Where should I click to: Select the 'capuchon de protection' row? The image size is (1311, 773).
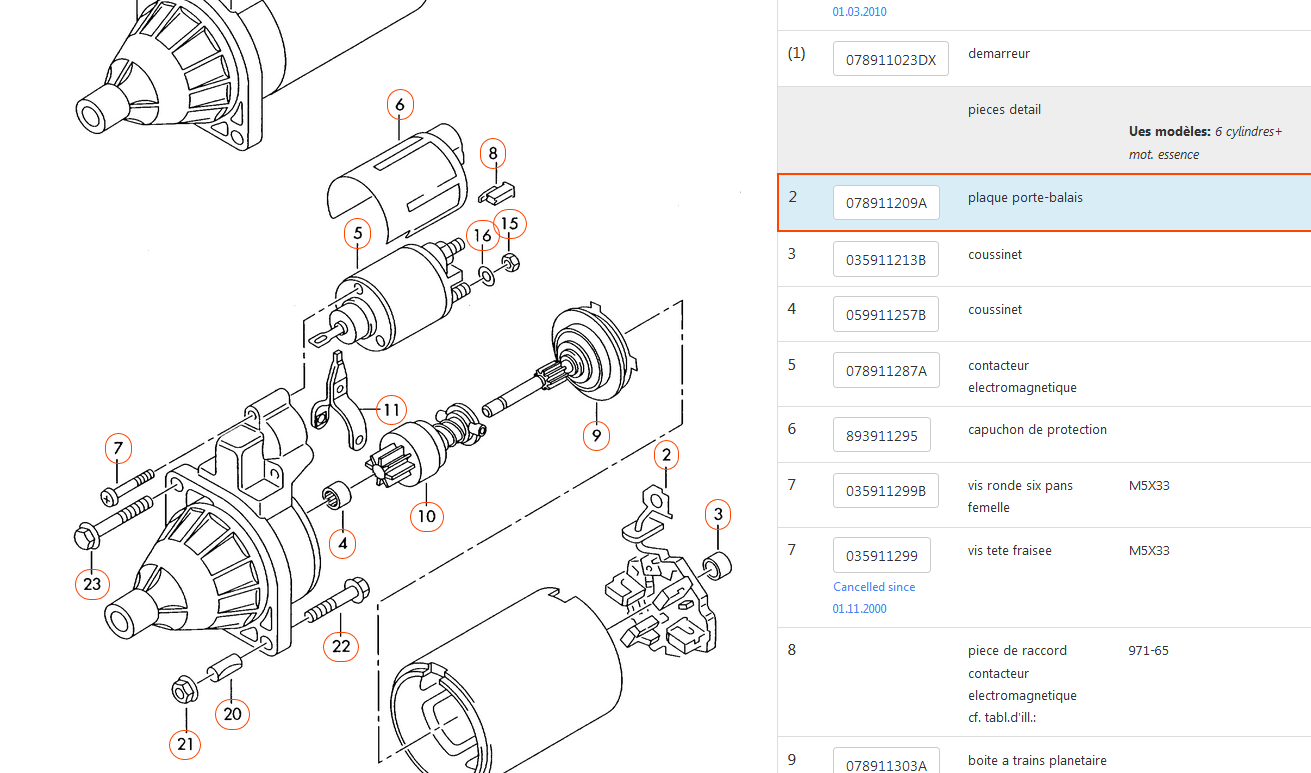pyautogui.click(x=1037, y=430)
